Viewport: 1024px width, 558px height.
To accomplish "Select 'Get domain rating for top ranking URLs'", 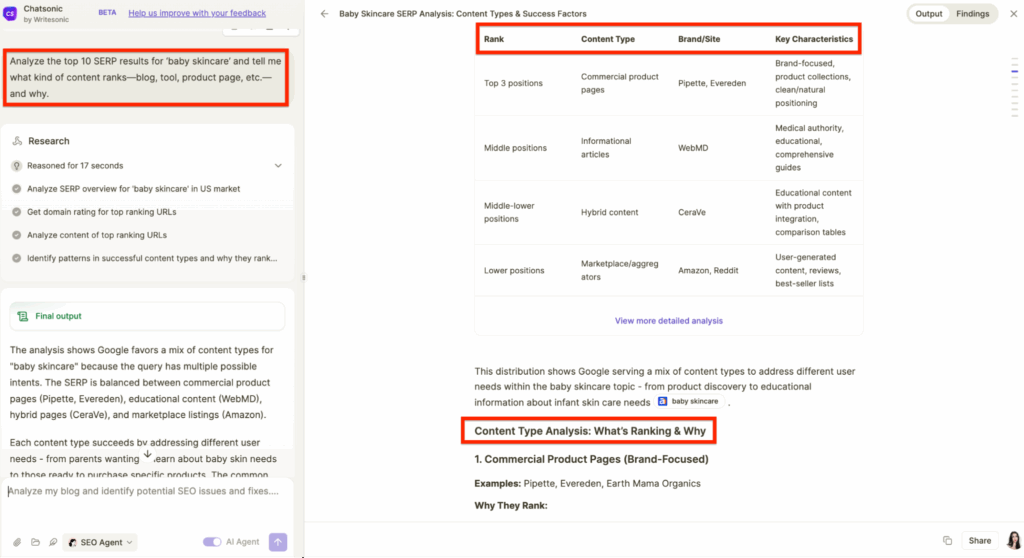I will pyautogui.click(x=101, y=212).
